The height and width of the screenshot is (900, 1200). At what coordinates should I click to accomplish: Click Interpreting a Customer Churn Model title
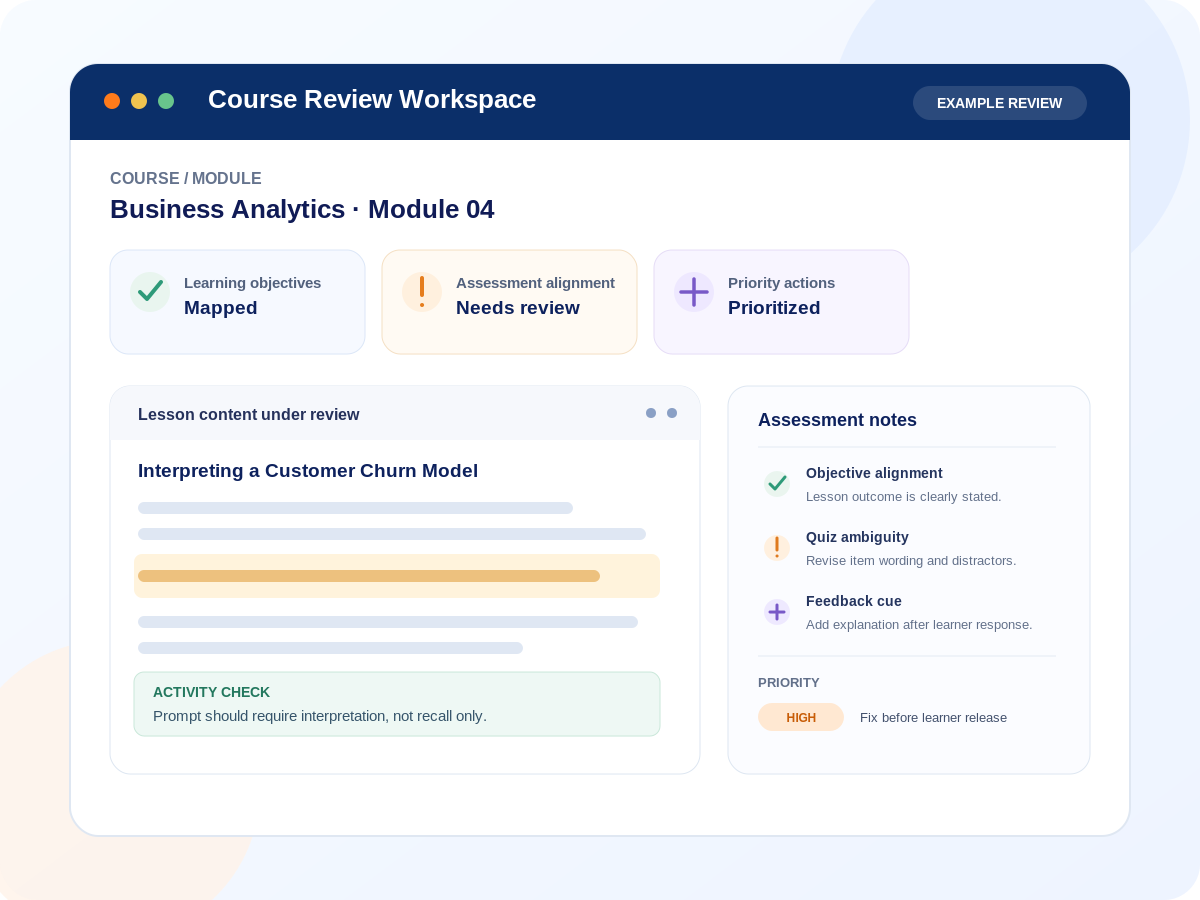308,471
